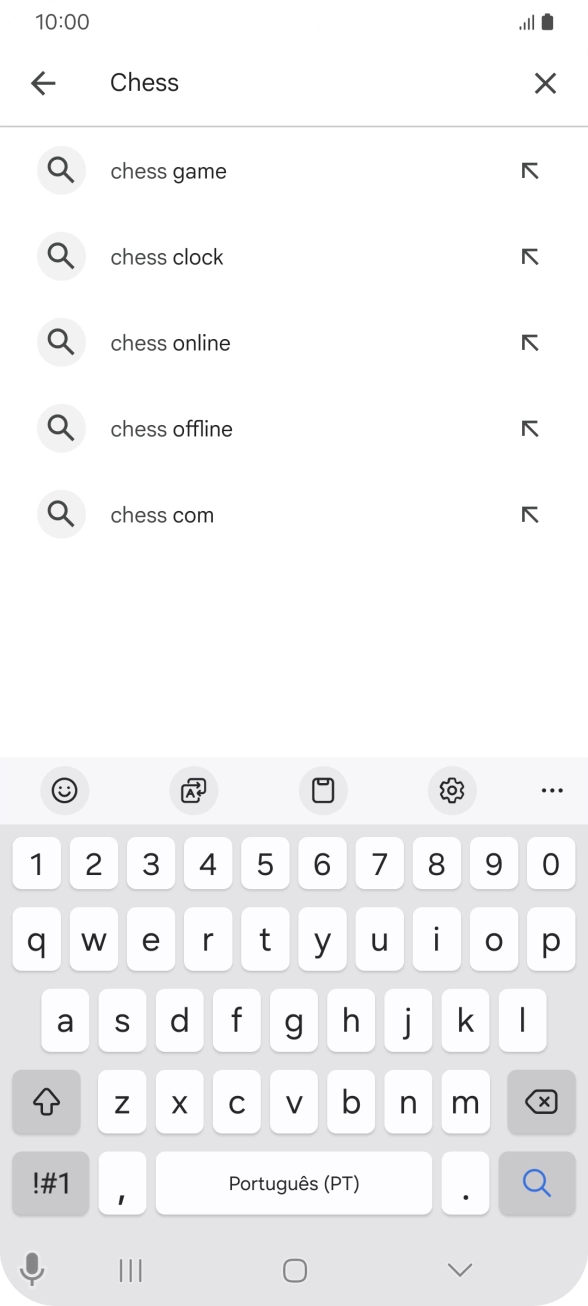588x1306 pixels.
Task: Open the keyboard translate tool
Action: pyautogui.click(x=193, y=790)
